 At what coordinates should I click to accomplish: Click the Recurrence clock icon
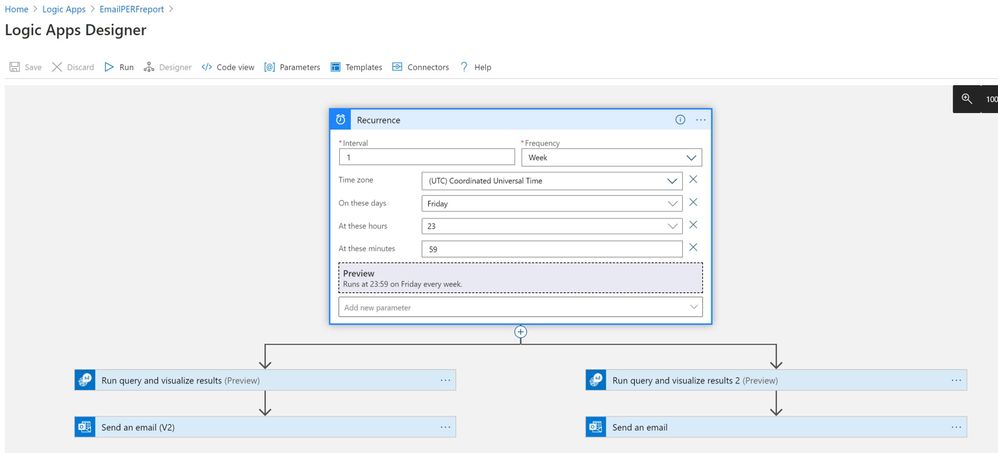point(340,120)
